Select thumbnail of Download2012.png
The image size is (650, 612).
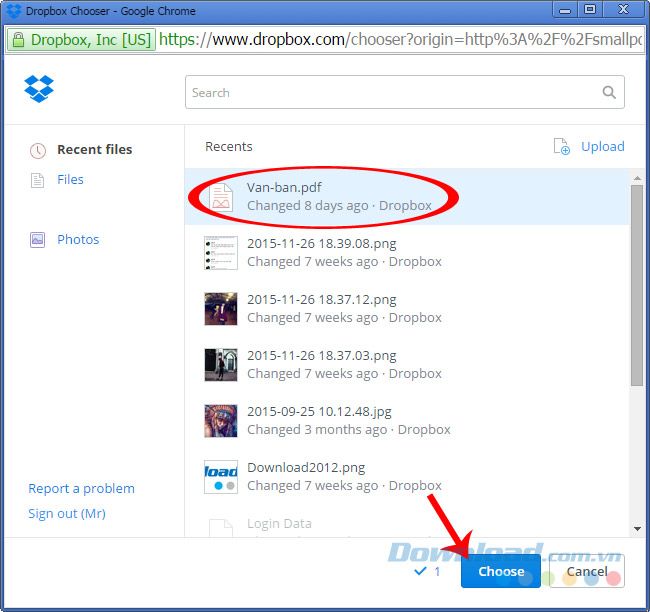coord(221,477)
